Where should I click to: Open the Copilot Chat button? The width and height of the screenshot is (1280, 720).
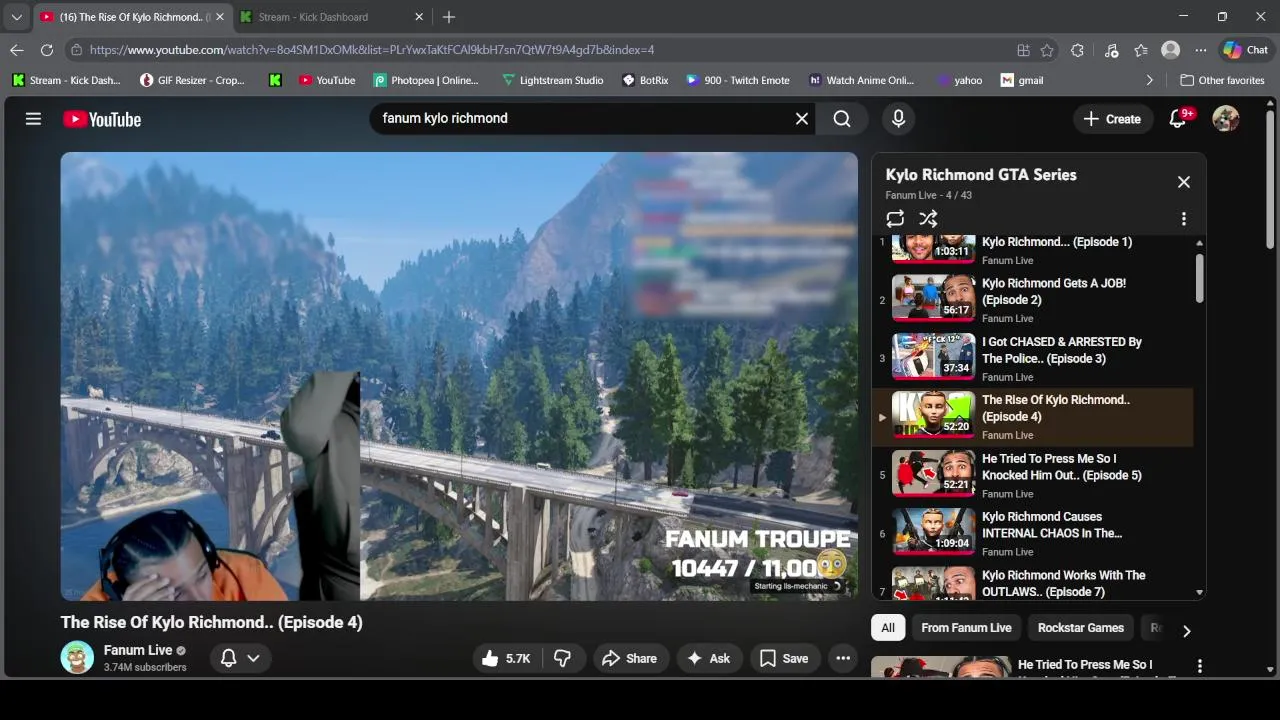click(1246, 50)
